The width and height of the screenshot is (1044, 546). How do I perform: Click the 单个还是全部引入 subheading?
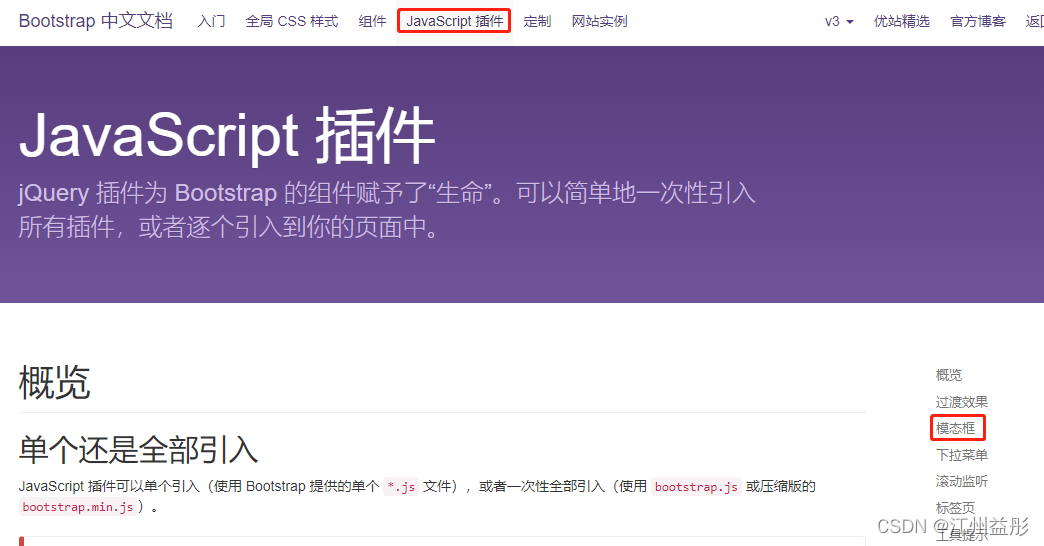tap(138, 449)
